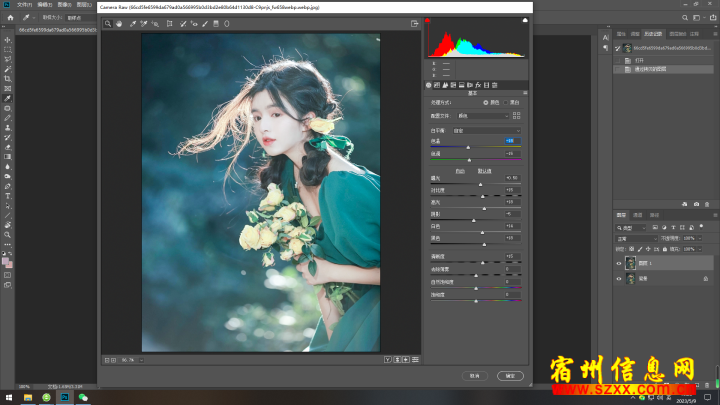Open the 取样大小 sample size dropdown
Viewport: 720px width, 405px height.
[x=81, y=17]
